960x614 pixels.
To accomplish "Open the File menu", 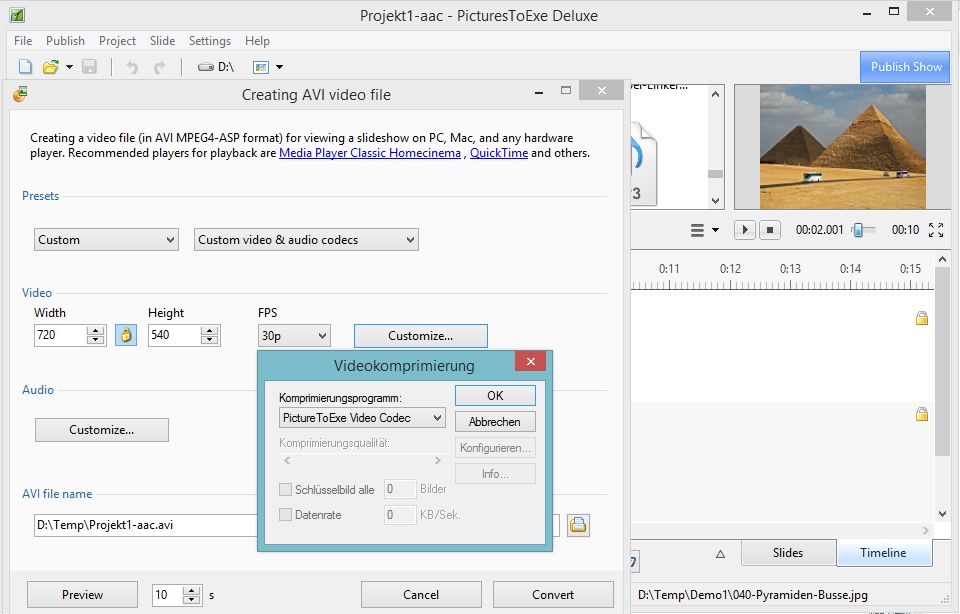I will coord(23,40).
